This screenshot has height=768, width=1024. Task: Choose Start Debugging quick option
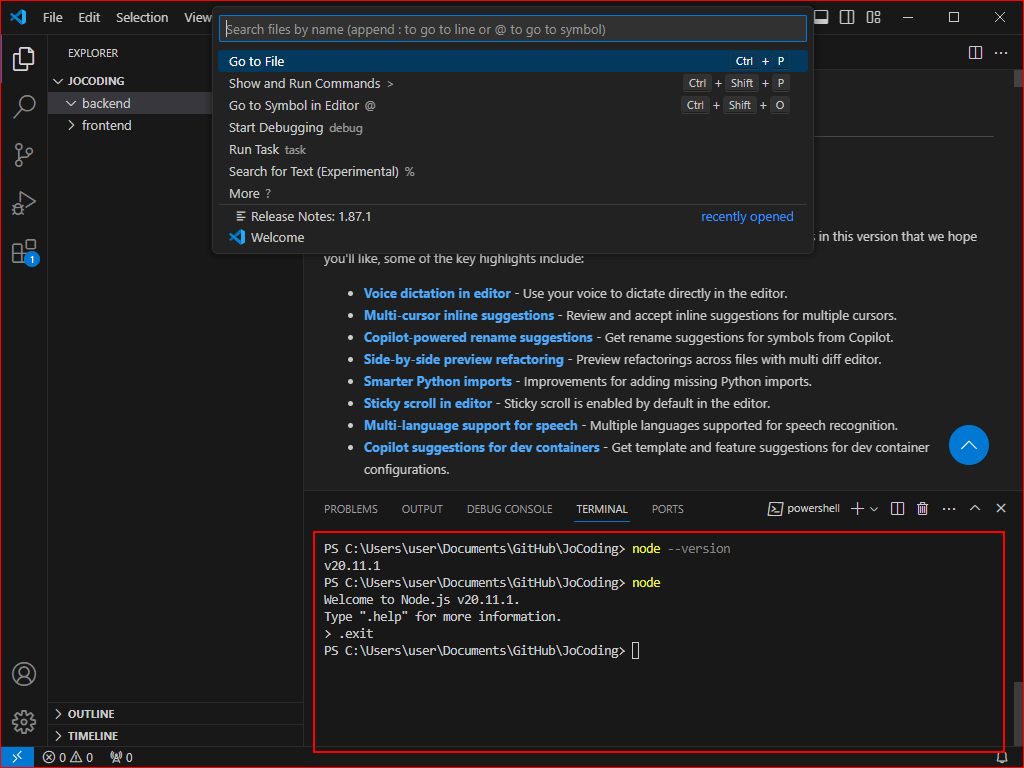coord(513,127)
